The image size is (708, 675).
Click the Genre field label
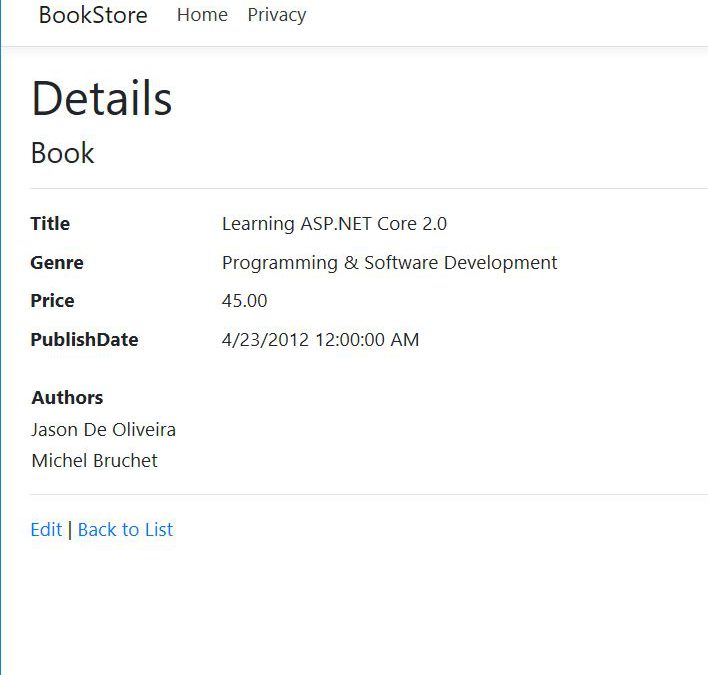(x=57, y=263)
